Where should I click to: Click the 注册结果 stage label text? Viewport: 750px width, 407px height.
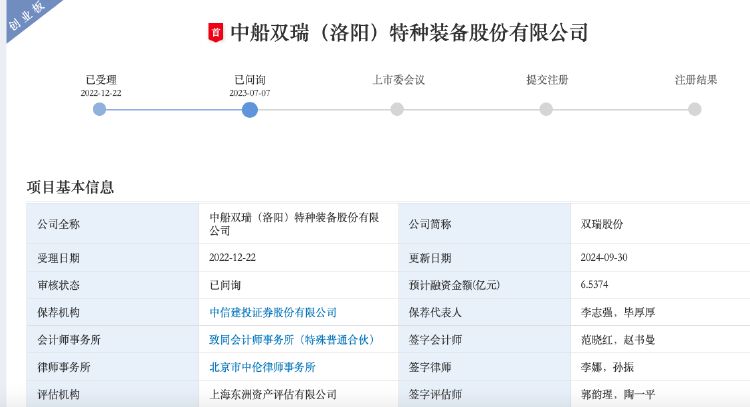pos(695,79)
